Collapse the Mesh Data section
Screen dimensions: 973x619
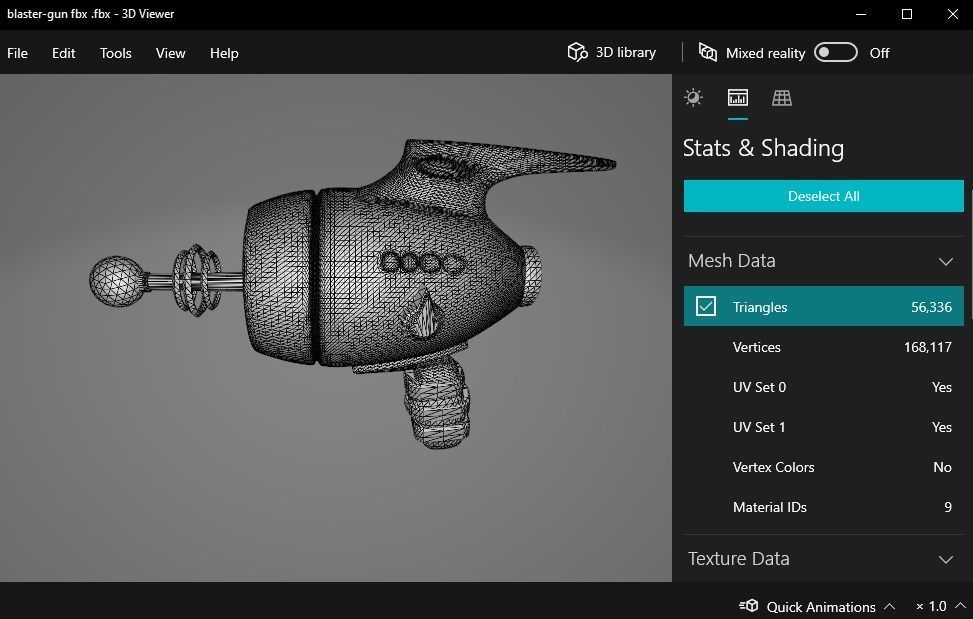[945, 261]
